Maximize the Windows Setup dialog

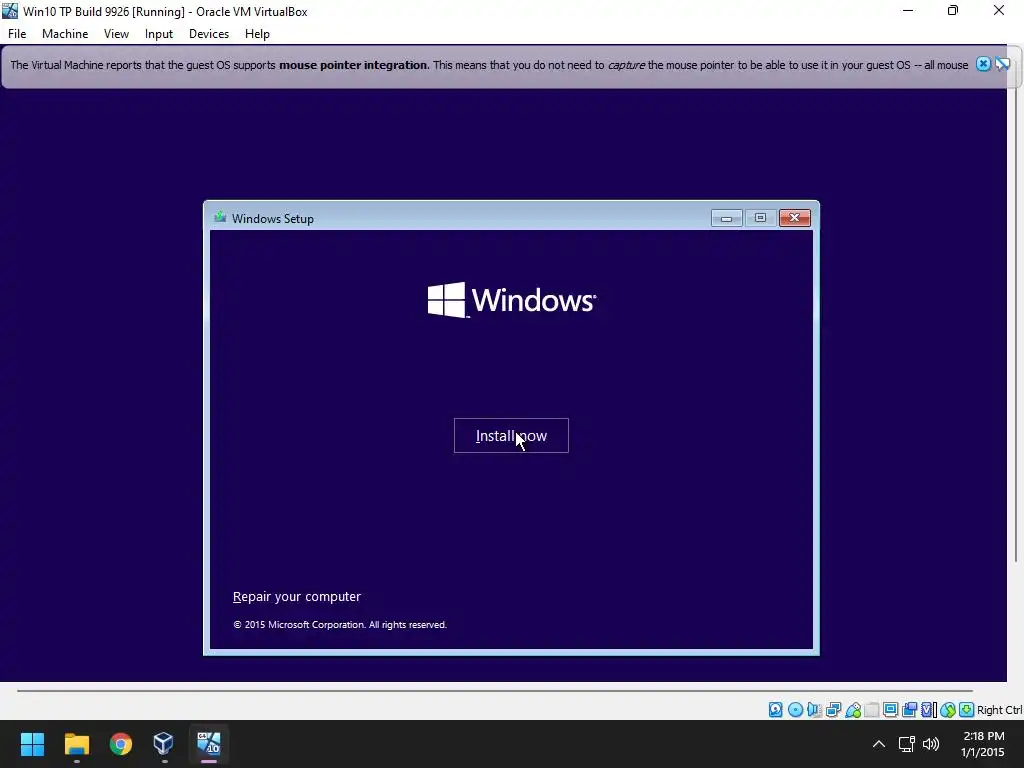760,218
